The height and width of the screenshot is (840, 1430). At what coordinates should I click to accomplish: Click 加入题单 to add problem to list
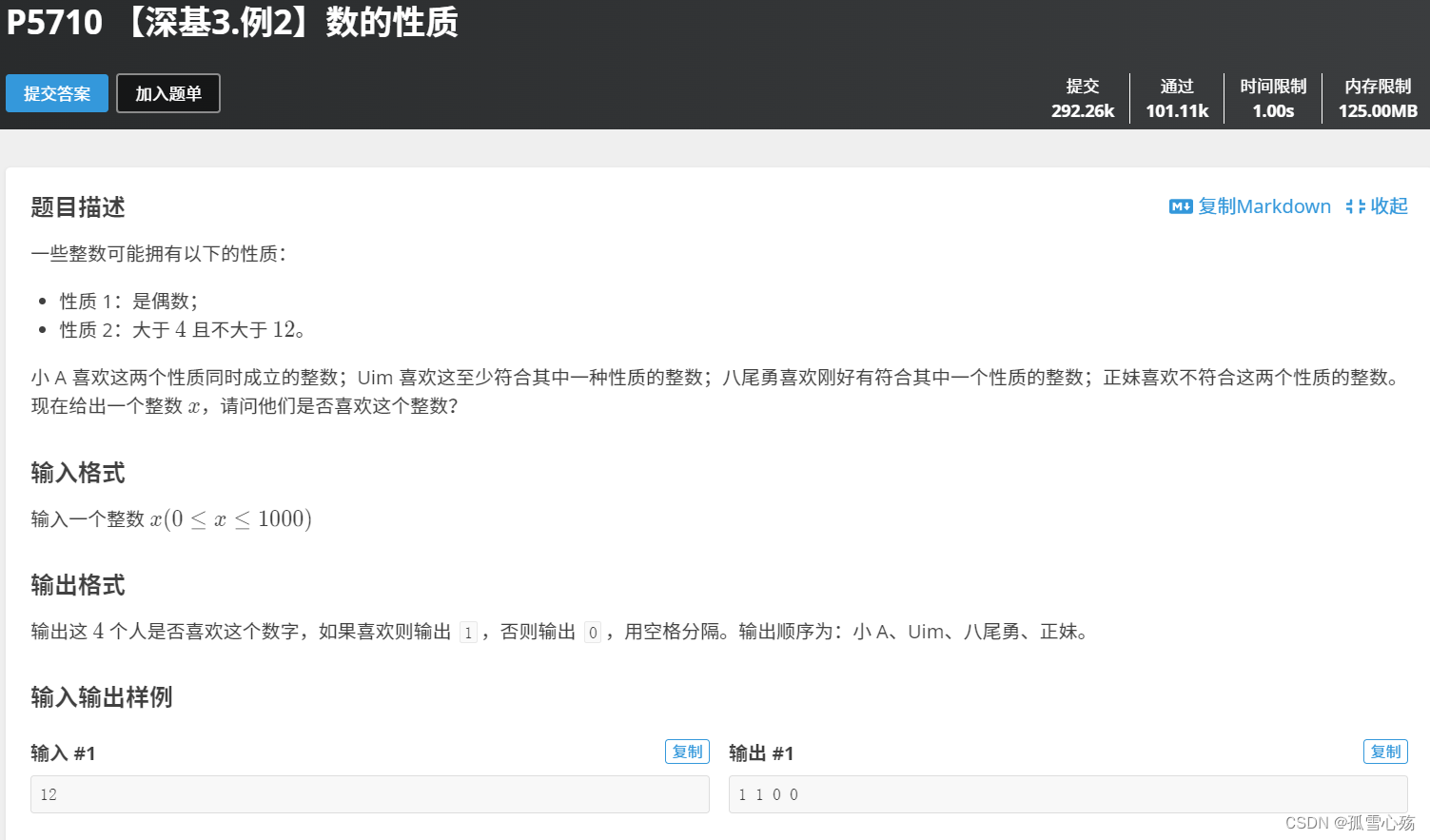click(167, 93)
